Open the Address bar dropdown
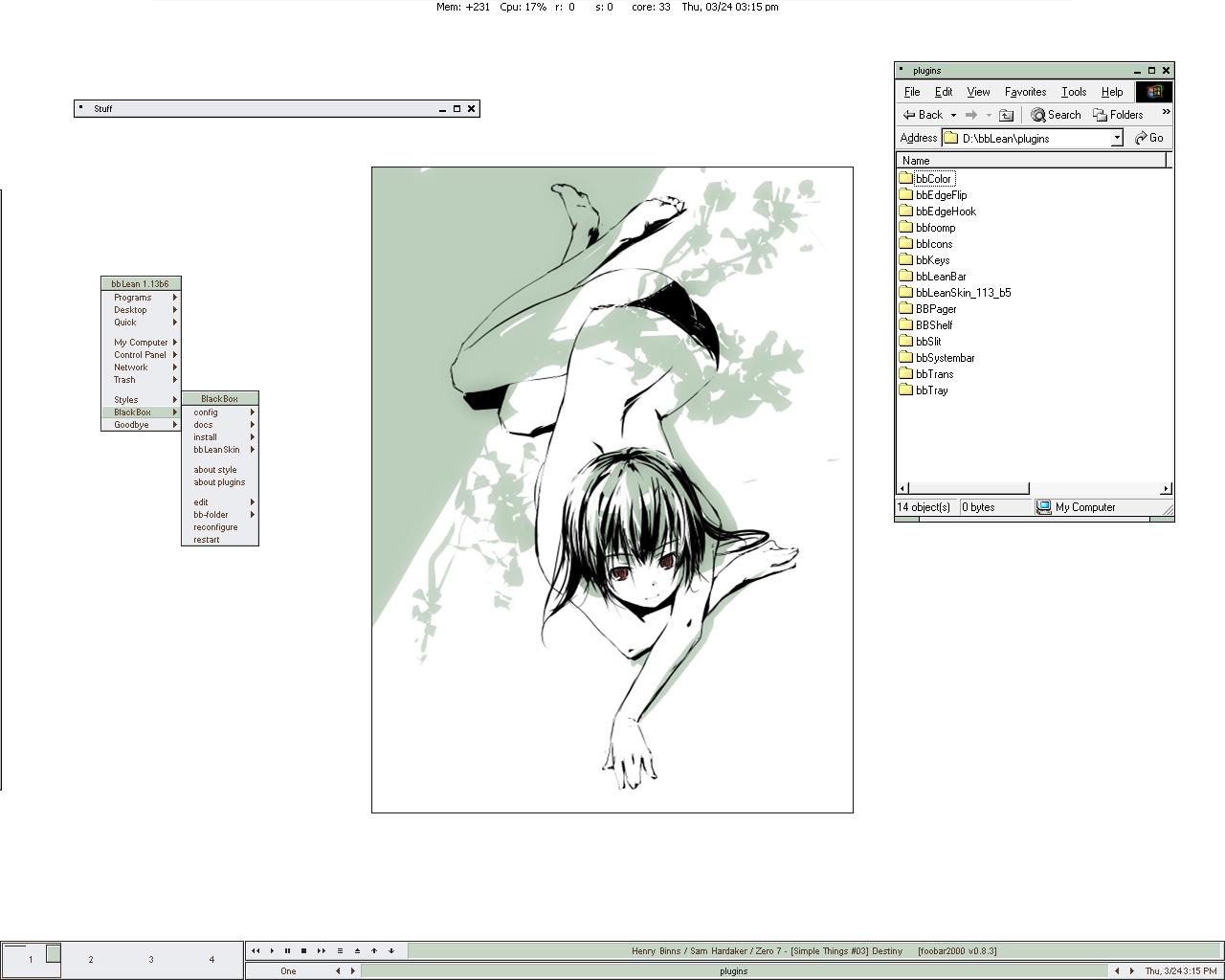 1116,138
